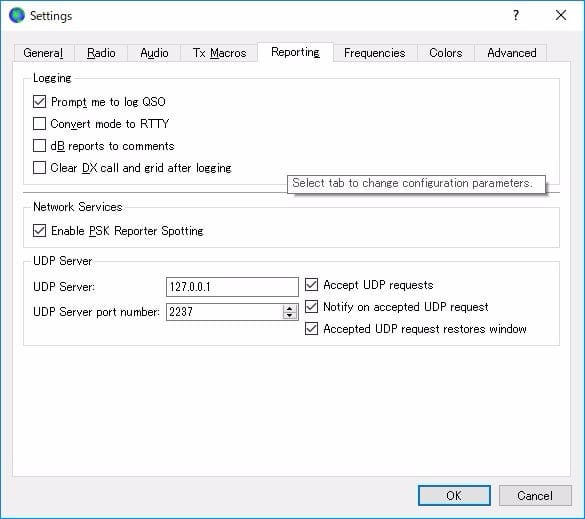Go to the Frequencies tab
This screenshot has height=519, width=585.
[x=375, y=53]
